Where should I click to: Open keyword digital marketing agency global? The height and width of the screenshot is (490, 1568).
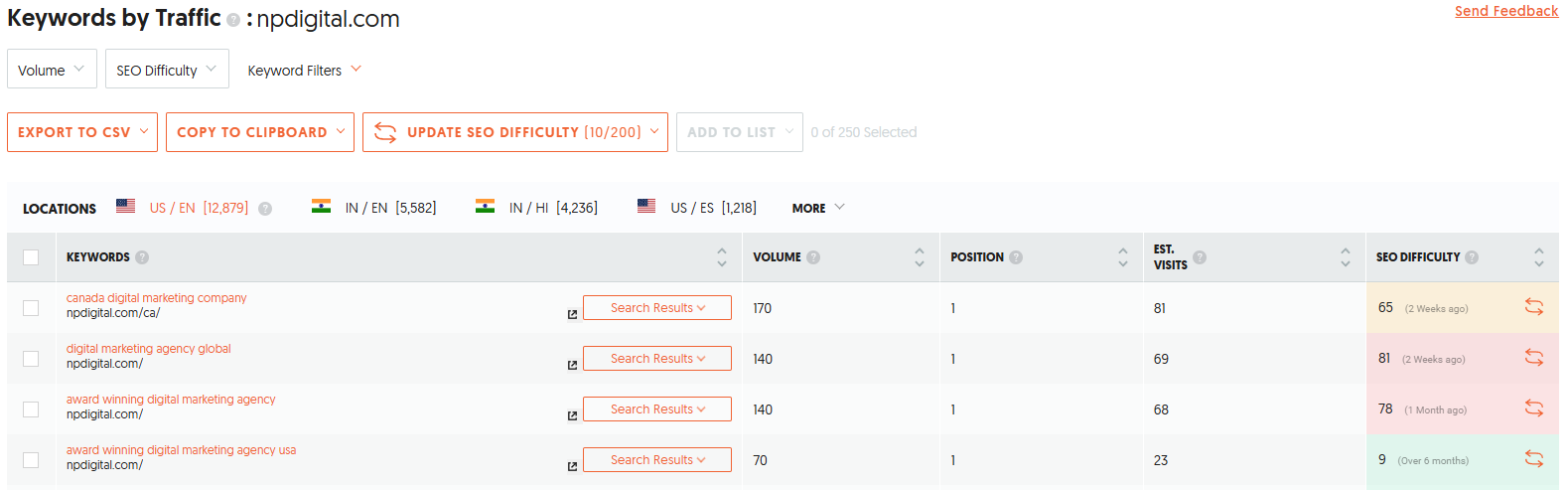point(149,349)
